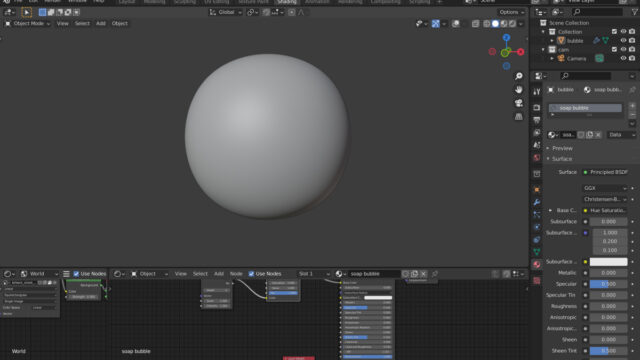640x360 pixels.
Task: Hide the Camera object with eye icon
Action: click(623, 58)
